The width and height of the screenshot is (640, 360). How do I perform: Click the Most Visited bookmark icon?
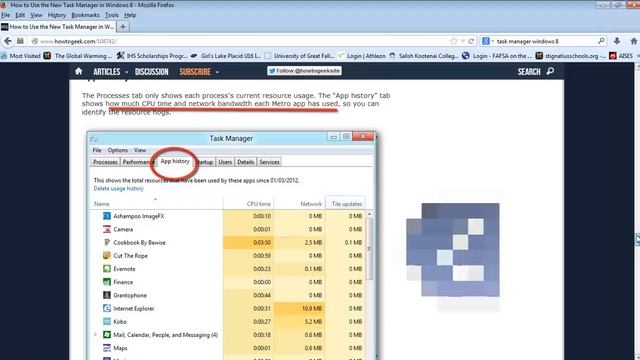tap(4, 56)
